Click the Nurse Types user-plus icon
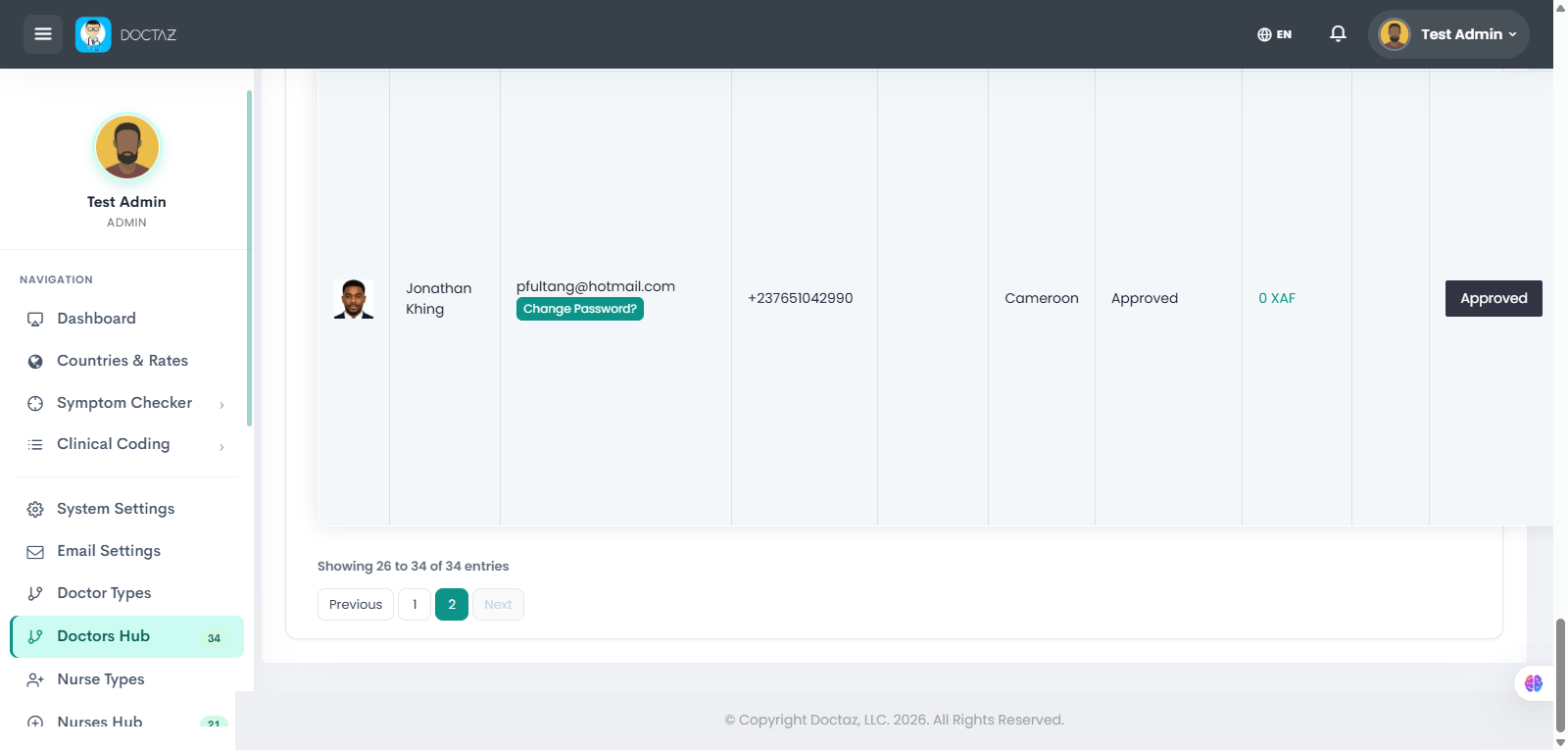This screenshot has width=1568, height=750. 35,679
